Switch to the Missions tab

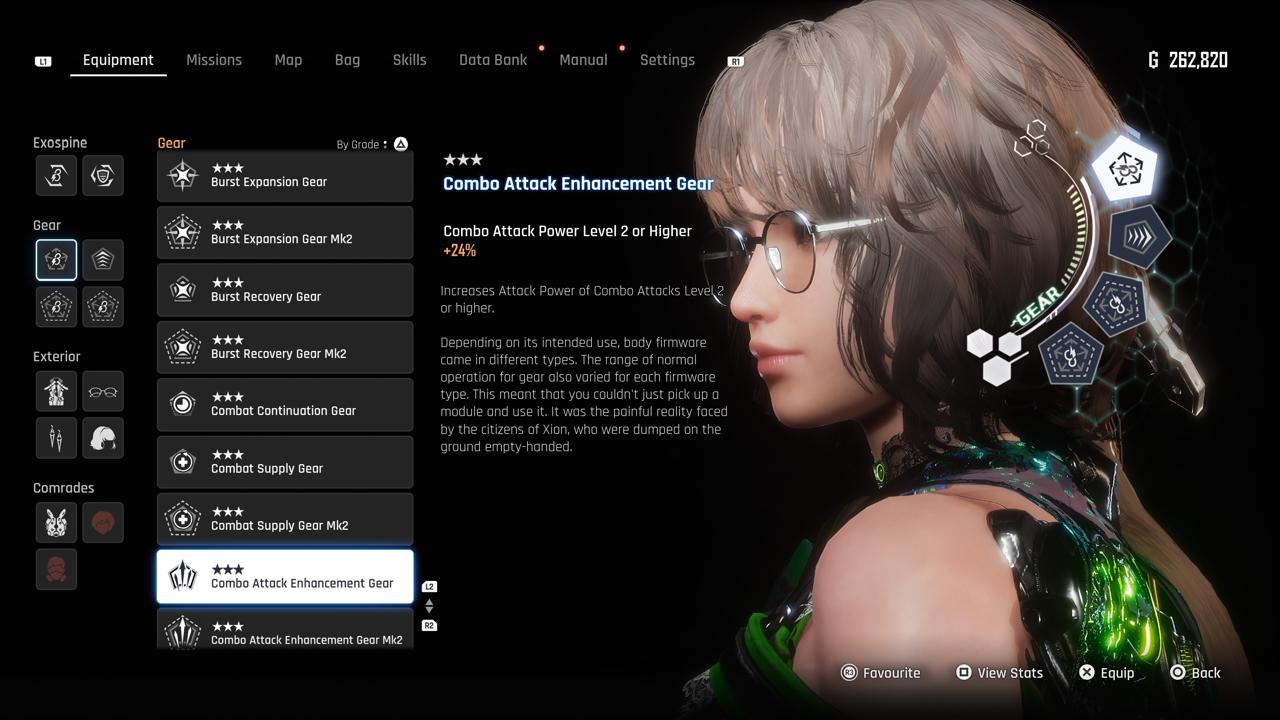(214, 60)
